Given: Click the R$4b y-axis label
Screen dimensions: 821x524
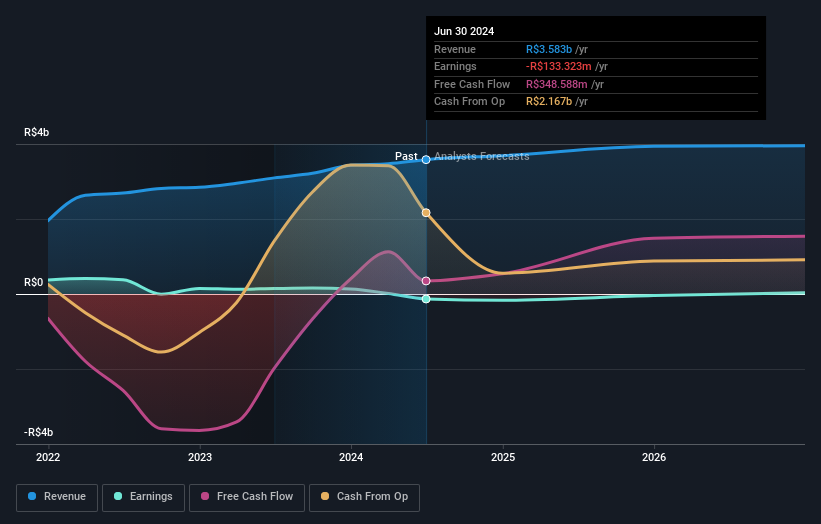Looking at the screenshot, I should pyautogui.click(x=37, y=132).
